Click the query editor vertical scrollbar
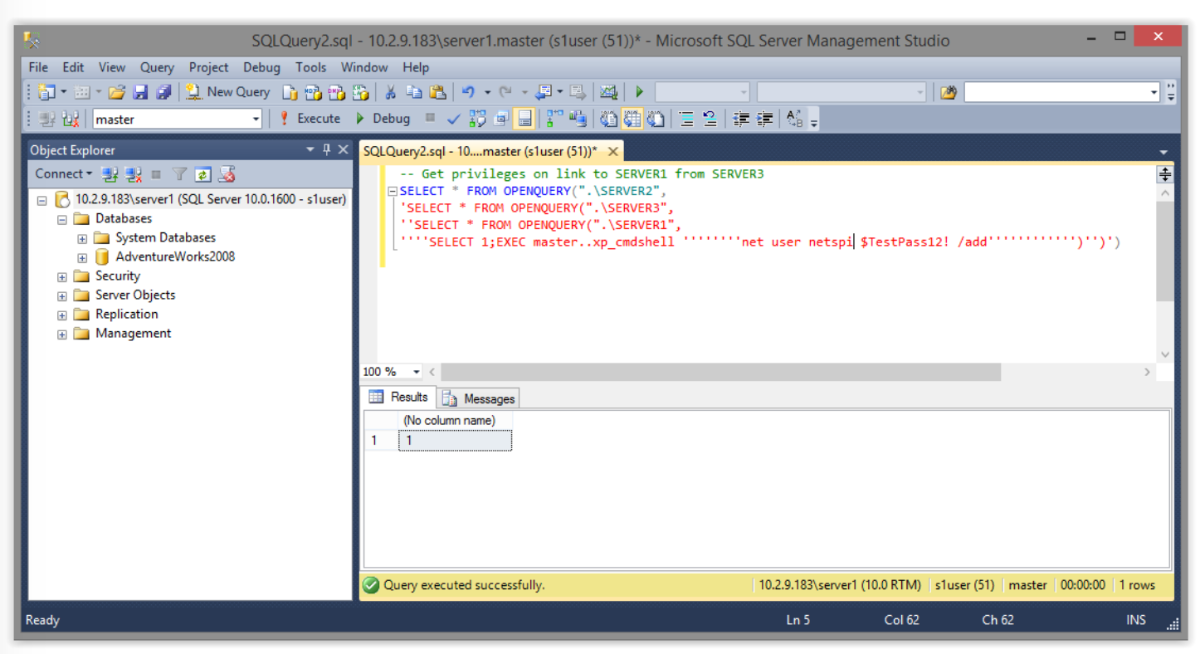 [1165, 250]
